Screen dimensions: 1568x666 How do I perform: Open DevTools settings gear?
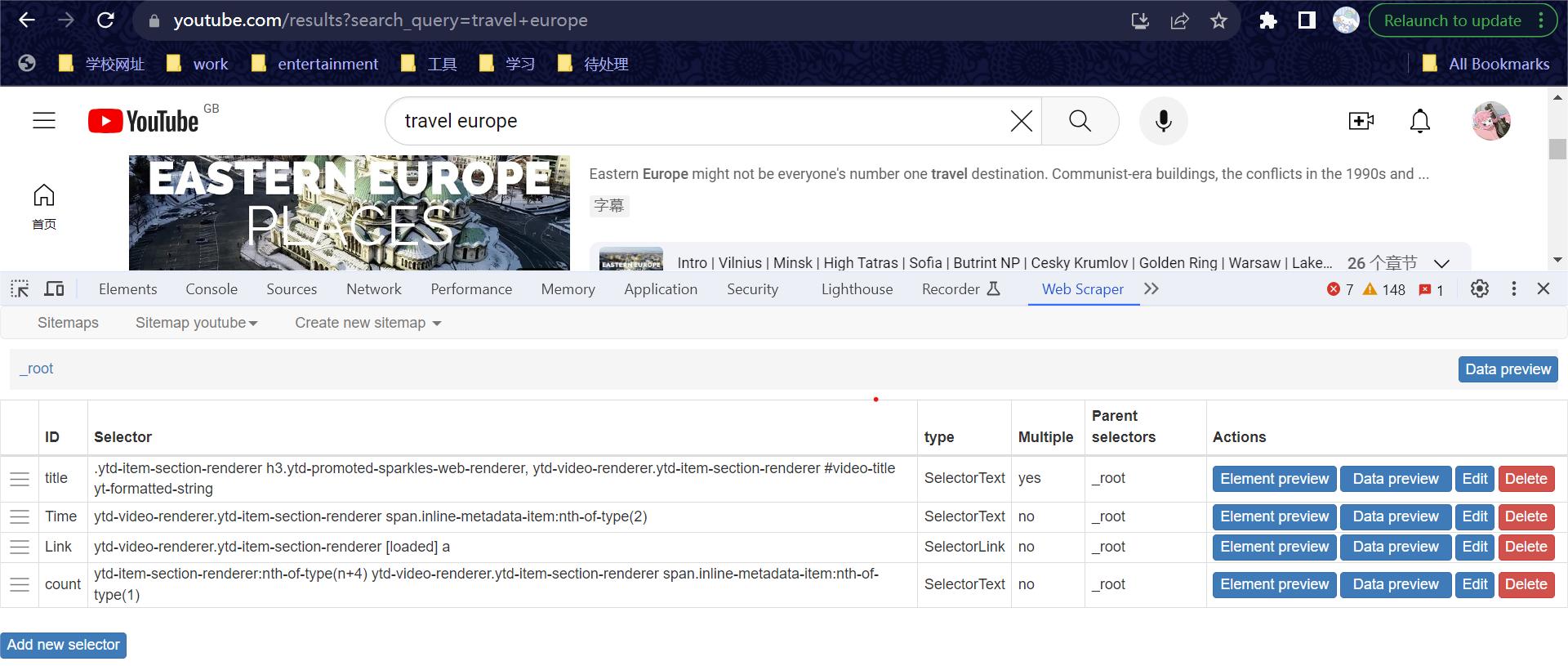(1479, 288)
